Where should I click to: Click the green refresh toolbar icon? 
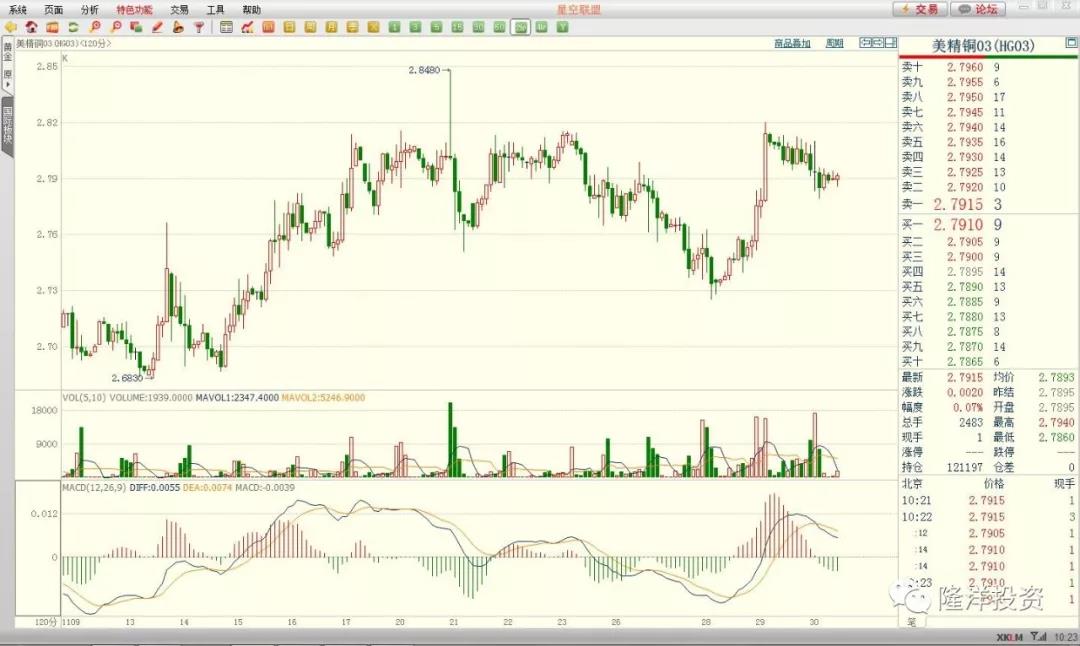tap(73, 28)
